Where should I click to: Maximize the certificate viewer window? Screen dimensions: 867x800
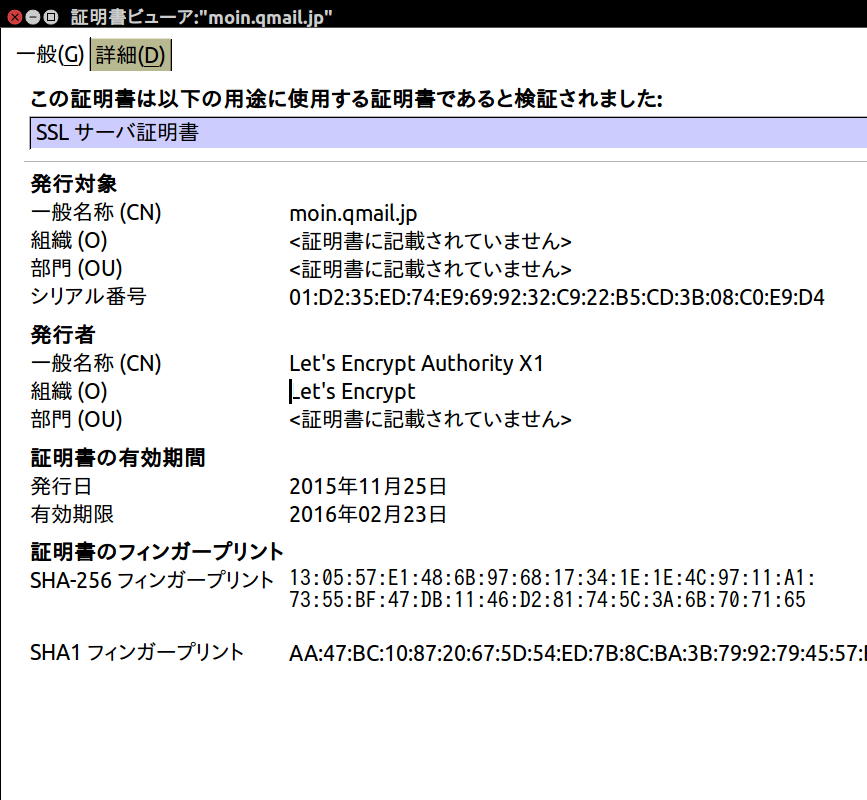[51, 17]
